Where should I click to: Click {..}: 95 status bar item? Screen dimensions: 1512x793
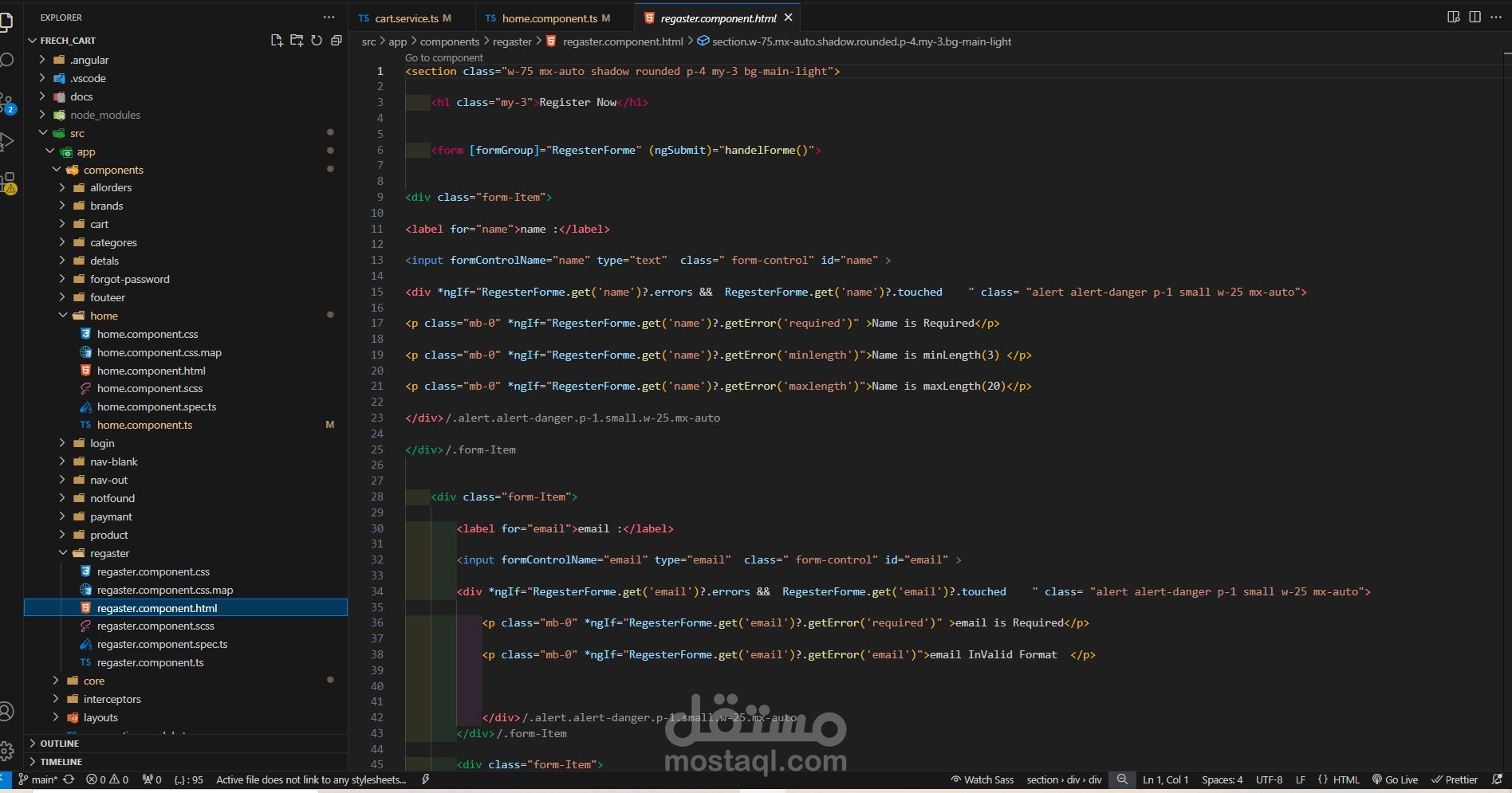point(188,779)
